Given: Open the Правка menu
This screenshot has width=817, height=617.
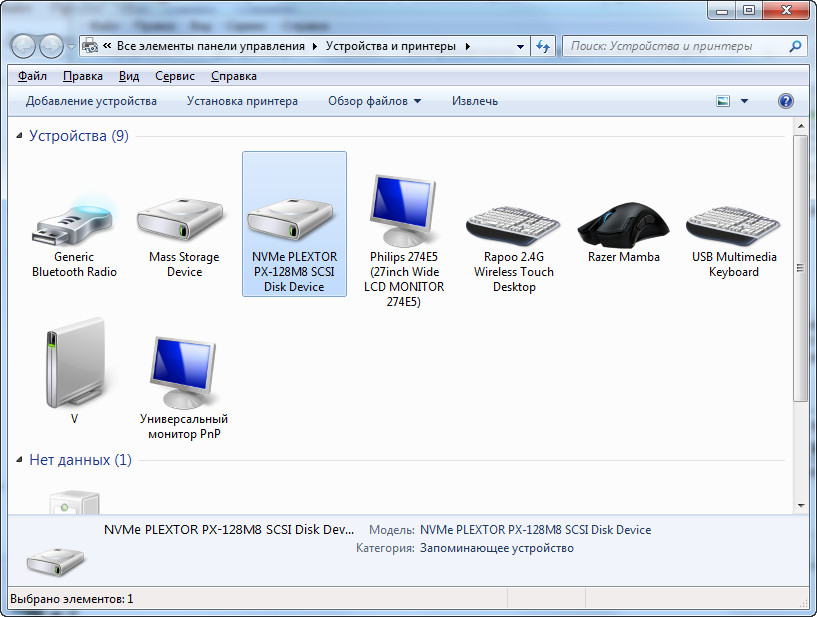Looking at the screenshot, I should 83,76.
